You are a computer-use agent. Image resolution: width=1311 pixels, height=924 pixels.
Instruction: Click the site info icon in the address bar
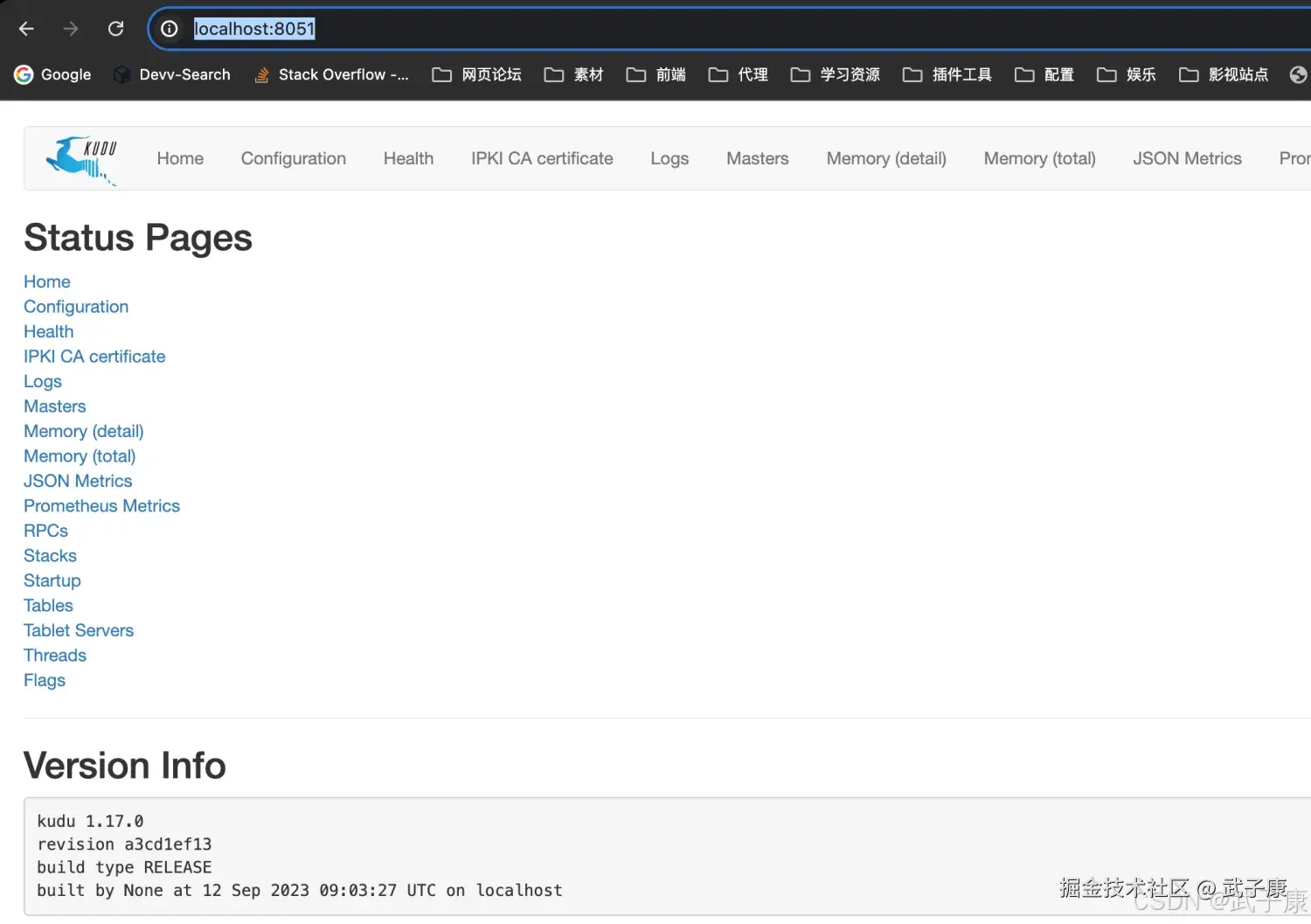click(x=170, y=29)
